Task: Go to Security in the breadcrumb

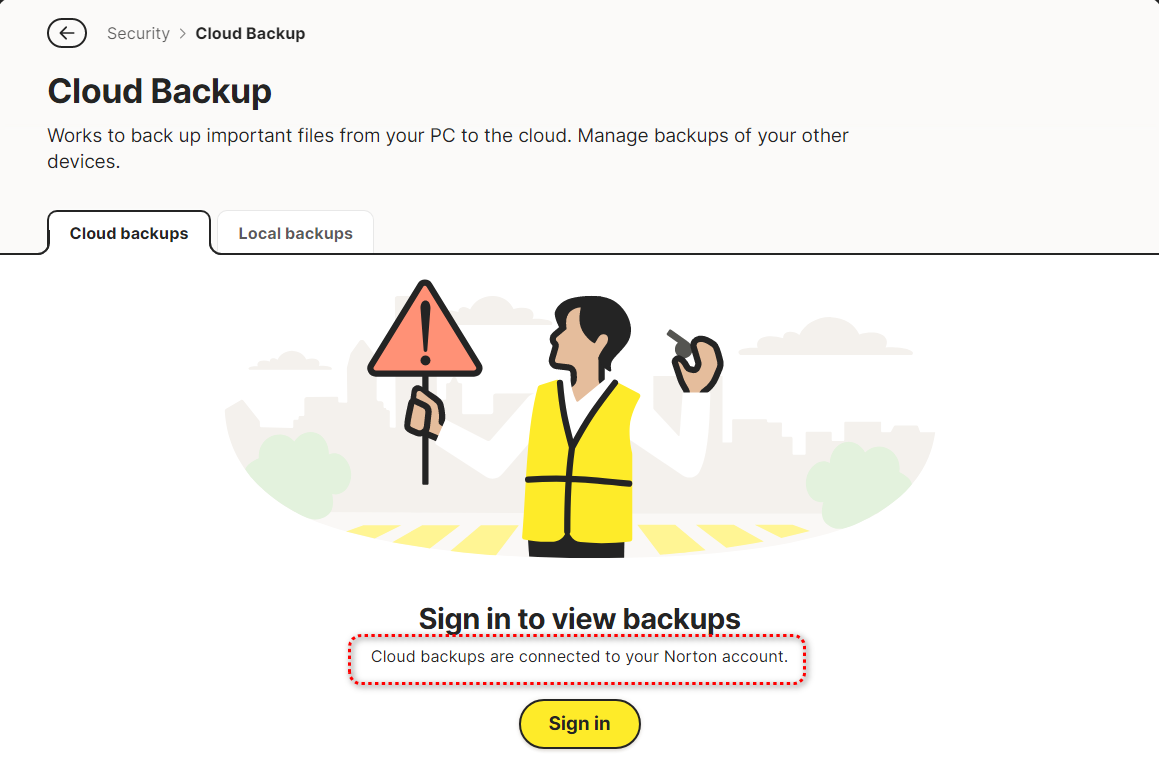Action: point(138,34)
